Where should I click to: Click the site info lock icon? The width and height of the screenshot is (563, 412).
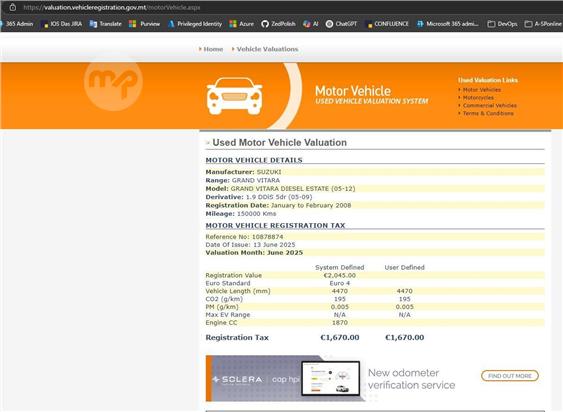(13, 7)
